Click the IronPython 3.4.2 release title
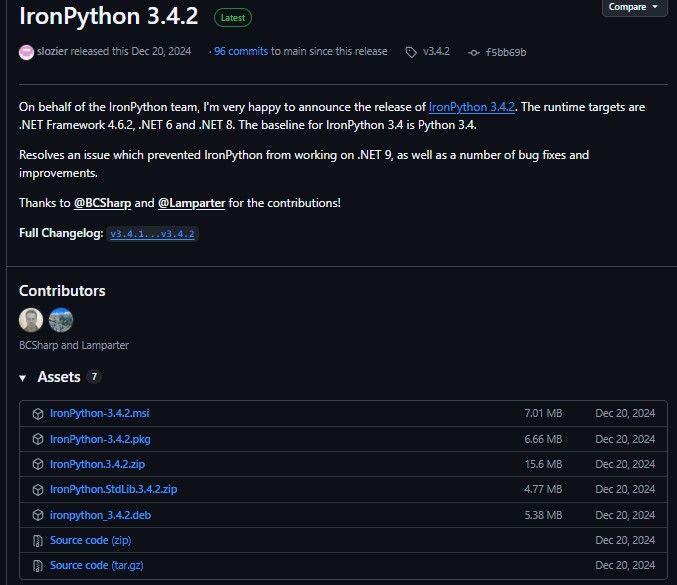 coord(108,16)
